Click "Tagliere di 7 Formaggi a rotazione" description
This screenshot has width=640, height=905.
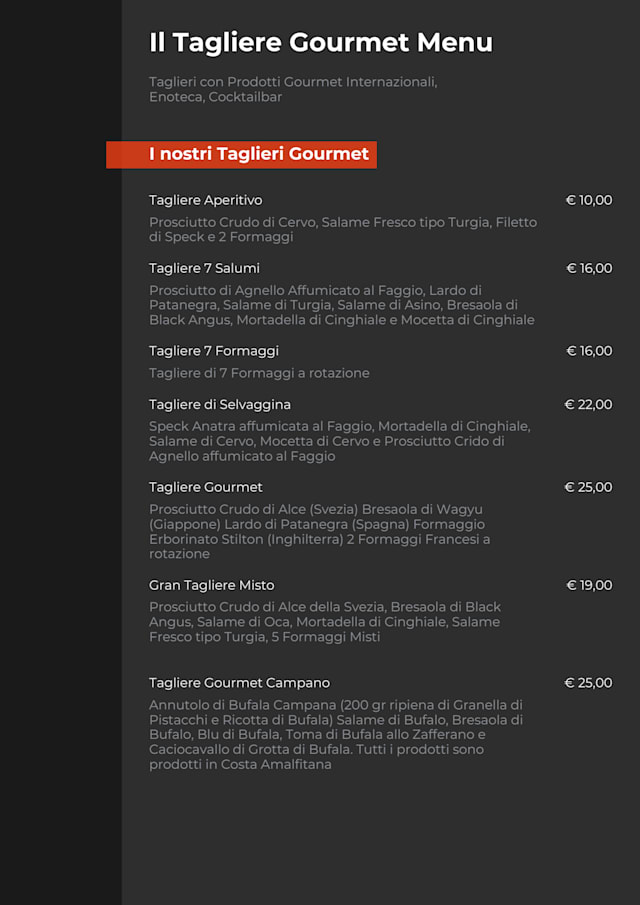point(259,373)
